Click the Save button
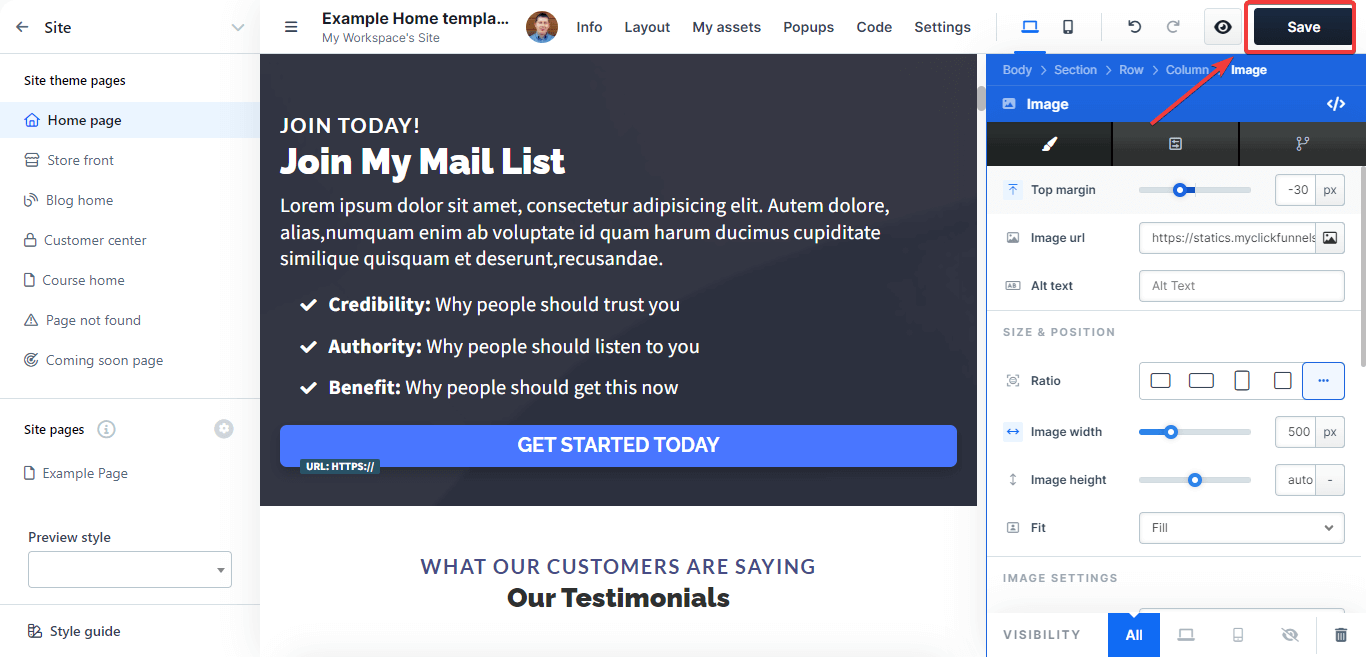 [1300, 27]
